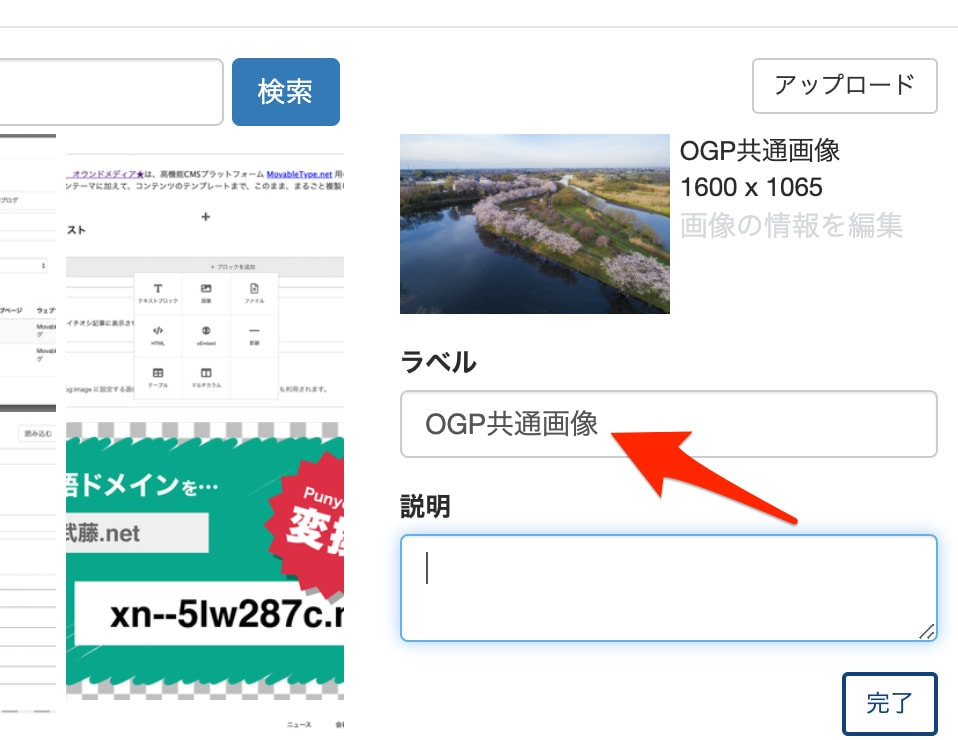The width and height of the screenshot is (958, 740).
Task: Click the blue 検索 search button
Action: pos(285,92)
